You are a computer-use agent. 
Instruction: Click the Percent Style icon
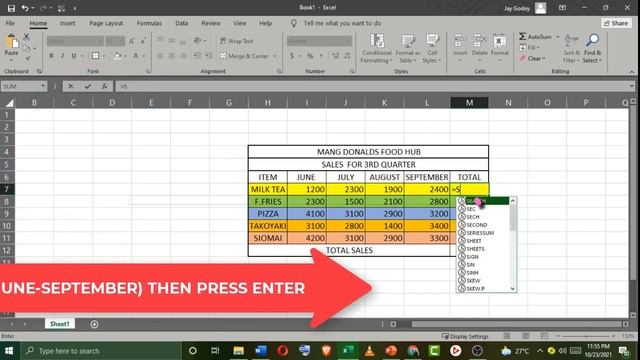click(x=310, y=56)
